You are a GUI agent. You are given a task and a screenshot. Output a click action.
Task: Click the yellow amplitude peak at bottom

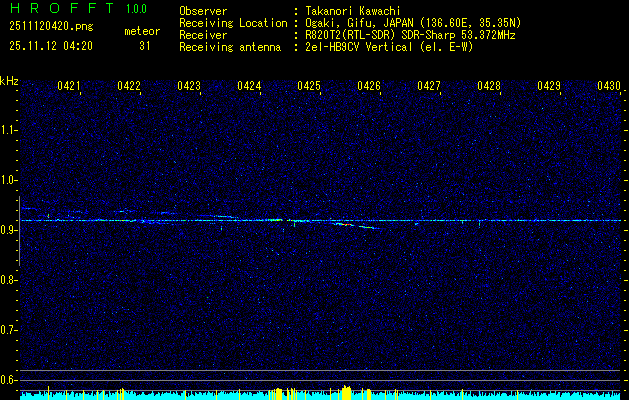[344, 391]
